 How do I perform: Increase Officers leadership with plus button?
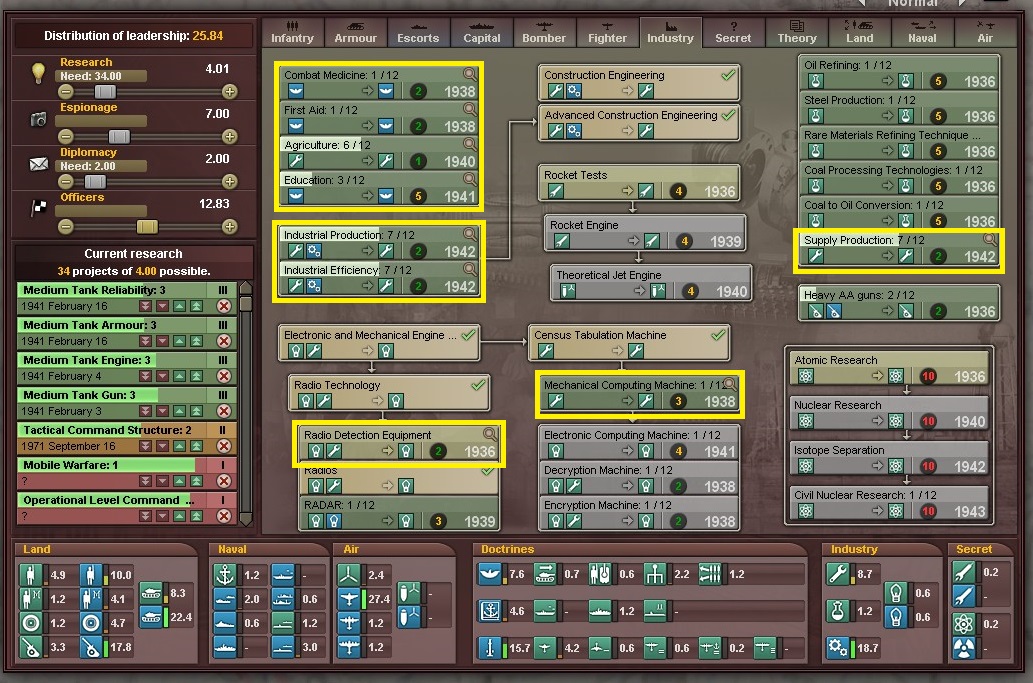(229, 227)
